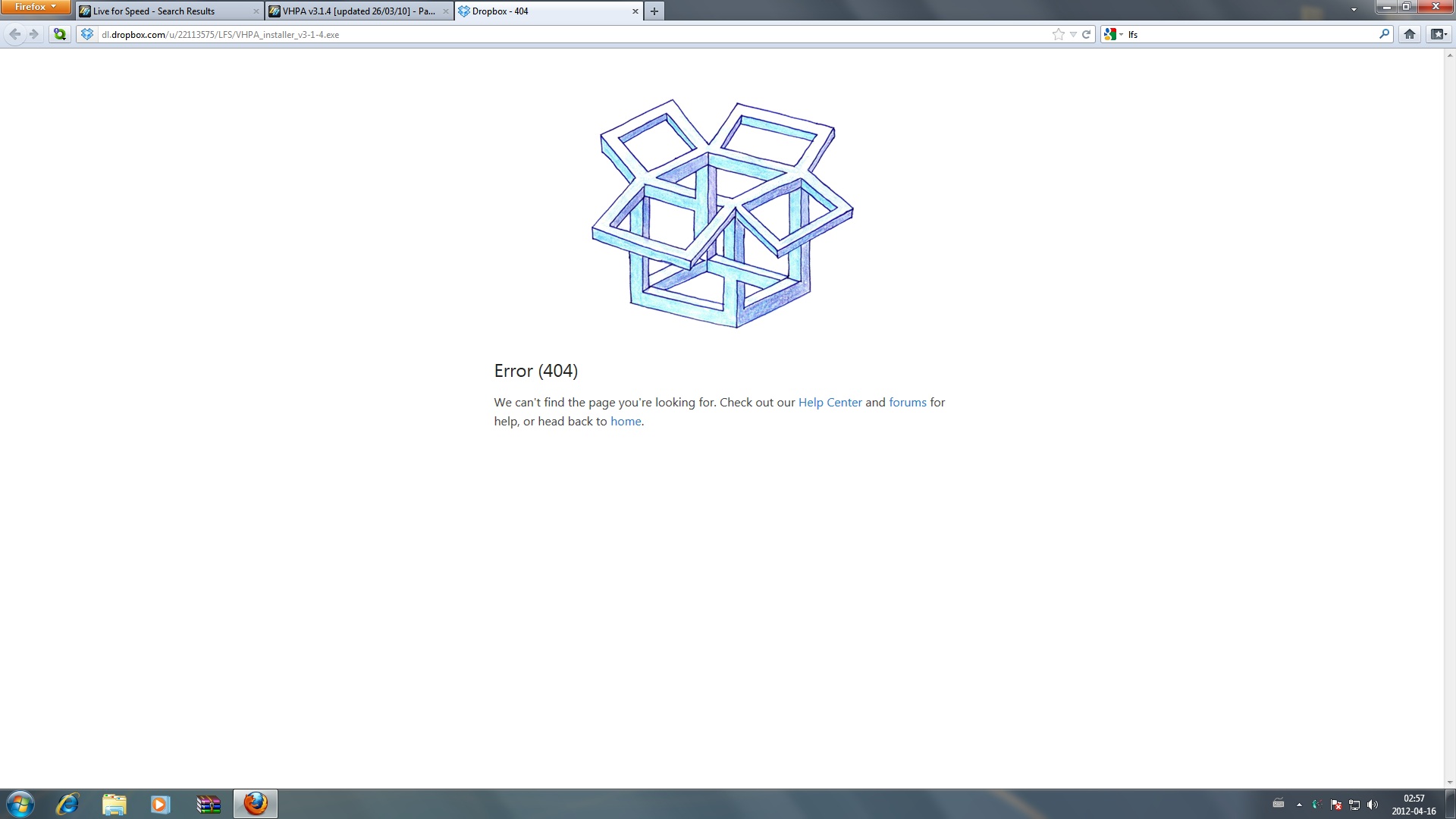The image size is (1456, 819).
Task: Switch to Live for Speed Search Results tab
Action: [154, 11]
